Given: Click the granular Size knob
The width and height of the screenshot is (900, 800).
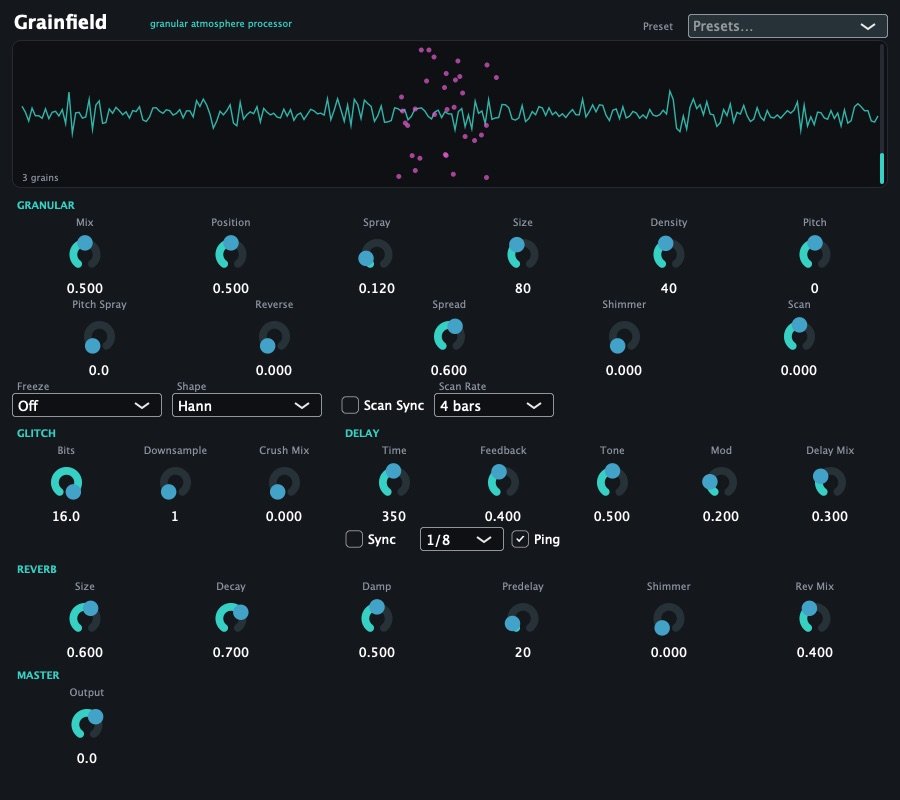Looking at the screenshot, I should click(522, 253).
